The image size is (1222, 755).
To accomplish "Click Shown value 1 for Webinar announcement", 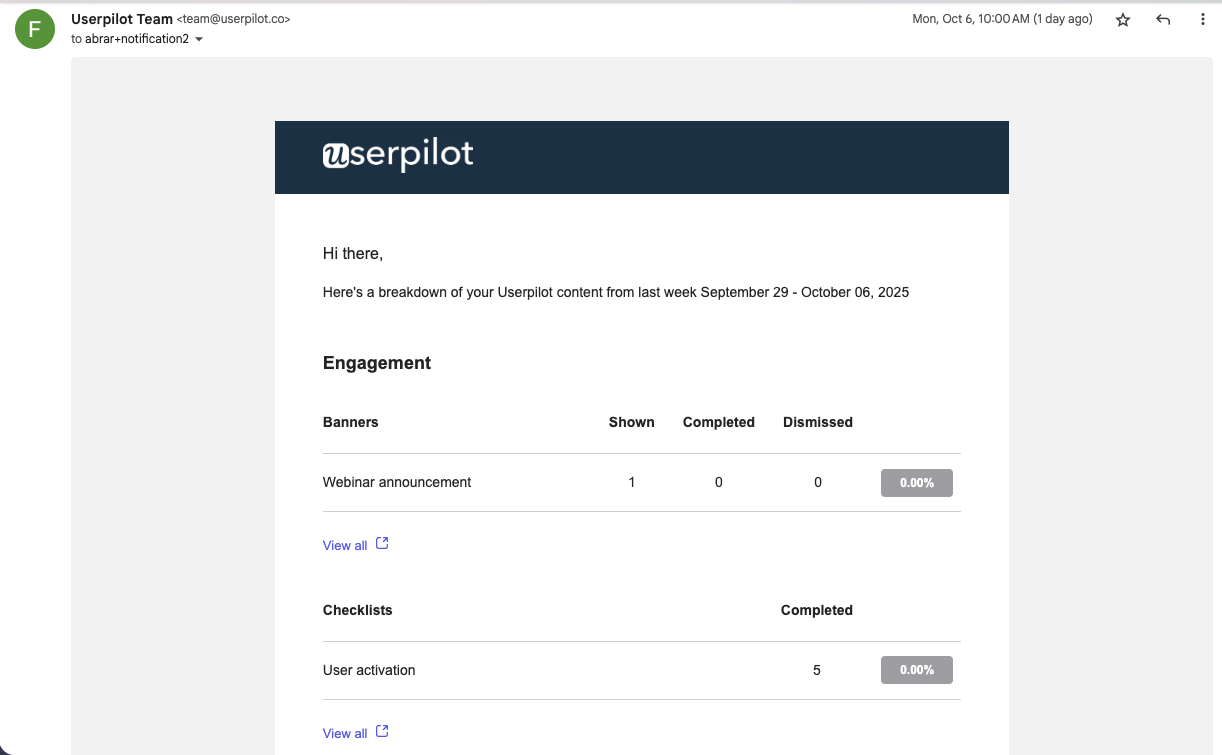I will click(x=632, y=482).
